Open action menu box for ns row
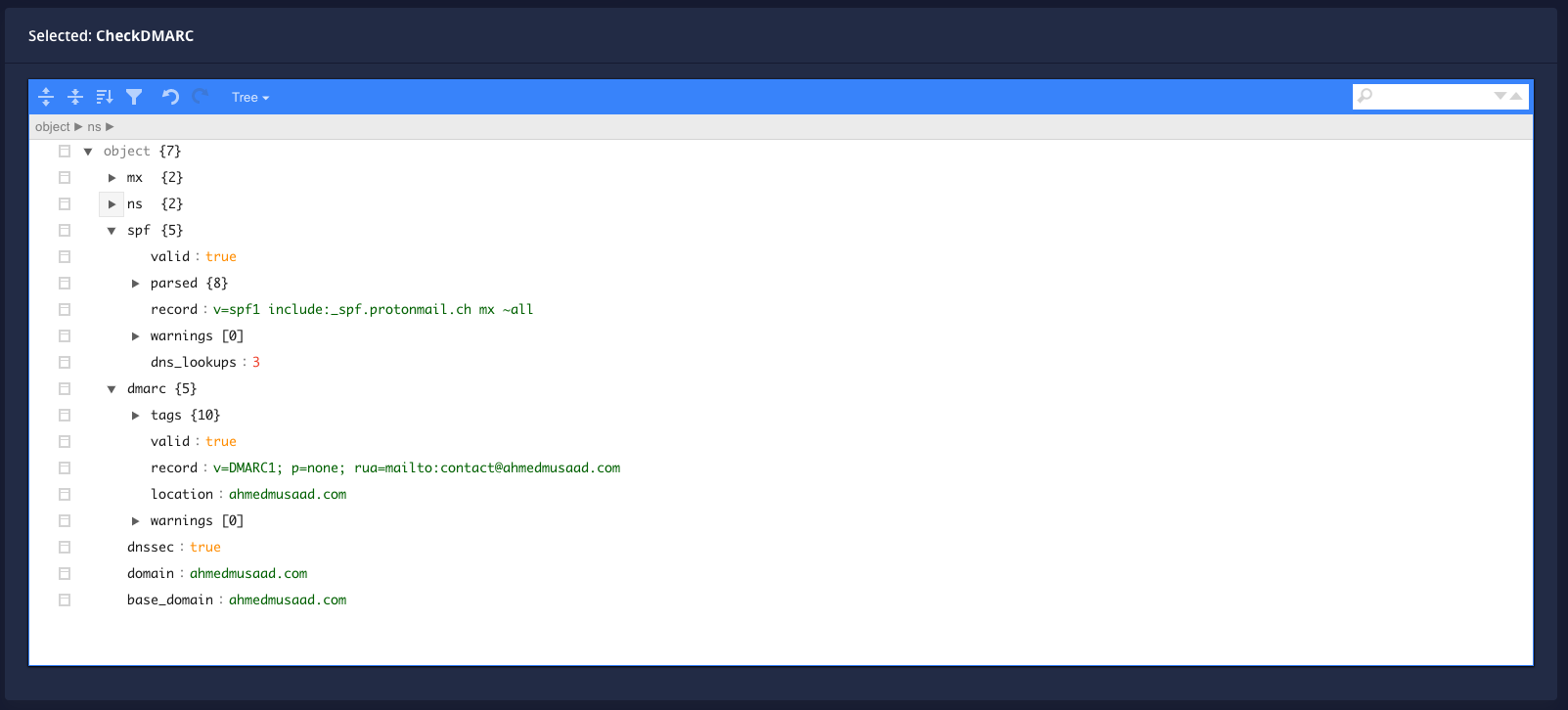 coord(65,204)
